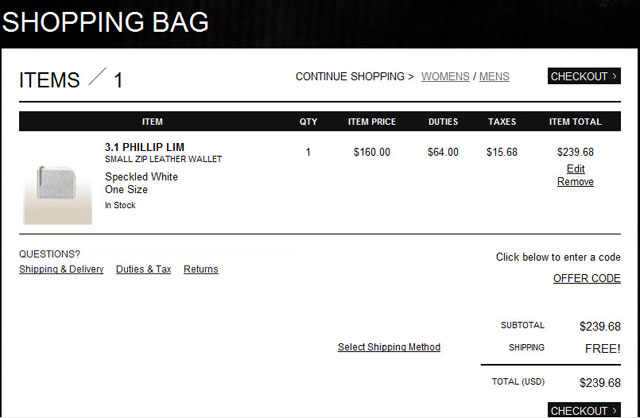Edit the wallet item
Image resolution: width=640 pixels, height=418 pixels.
(x=575, y=169)
